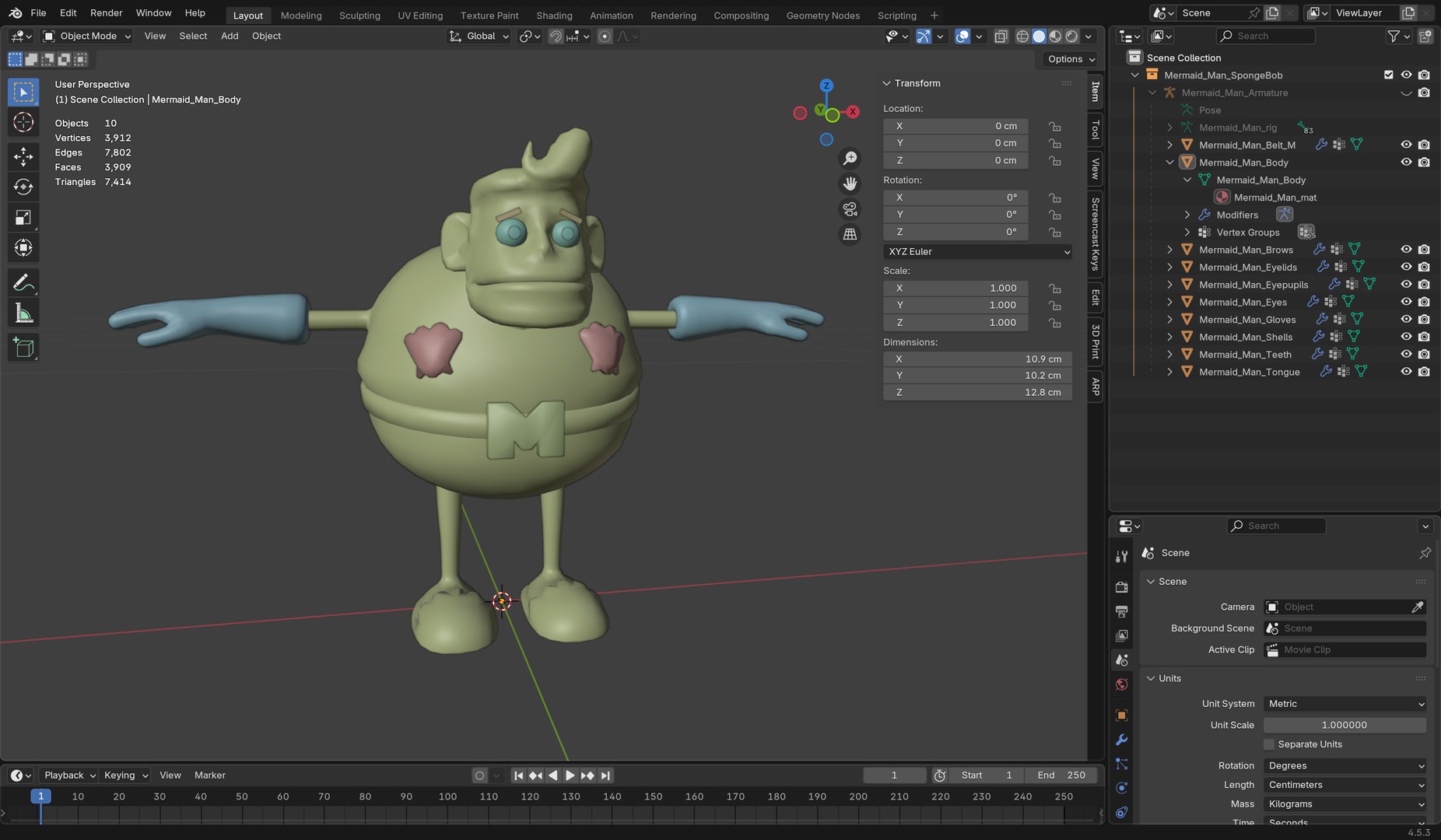Viewport: 1441px width, 840px height.
Task: Jump to the last frame
Action: [605, 775]
